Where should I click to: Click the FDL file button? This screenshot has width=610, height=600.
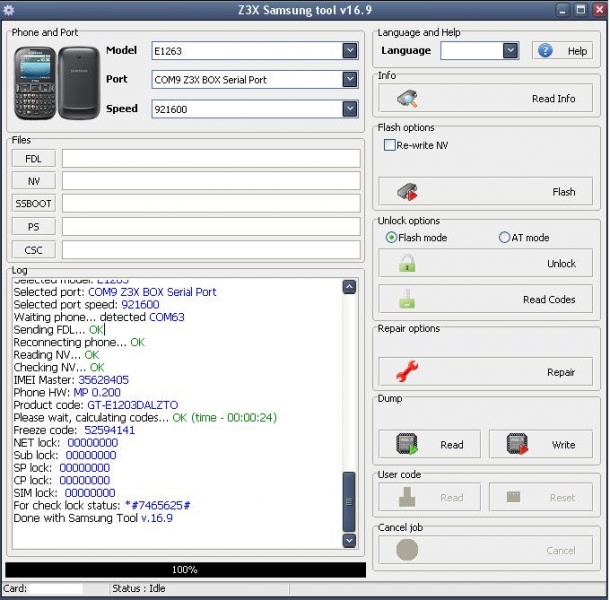click(x=33, y=159)
